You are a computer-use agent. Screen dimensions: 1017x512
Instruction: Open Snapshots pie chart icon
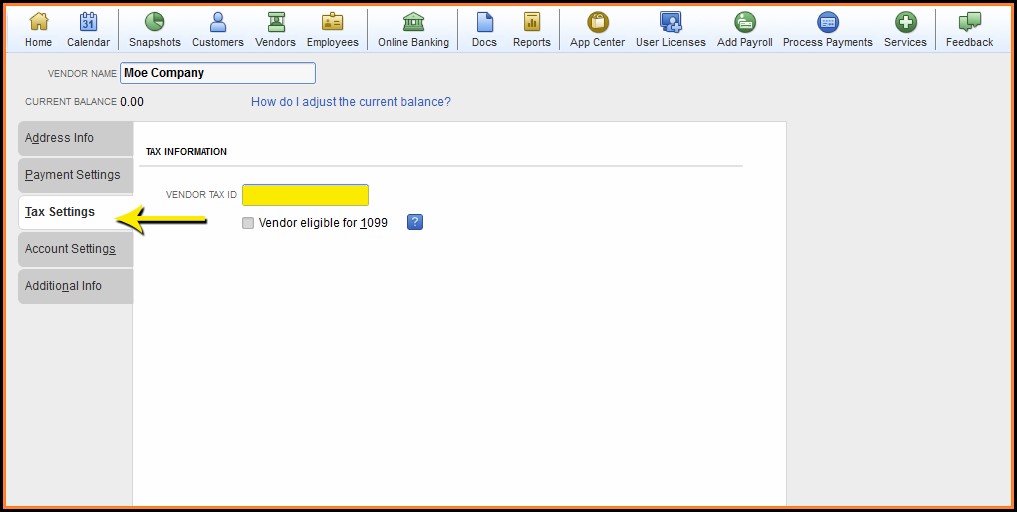tap(154, 23)
